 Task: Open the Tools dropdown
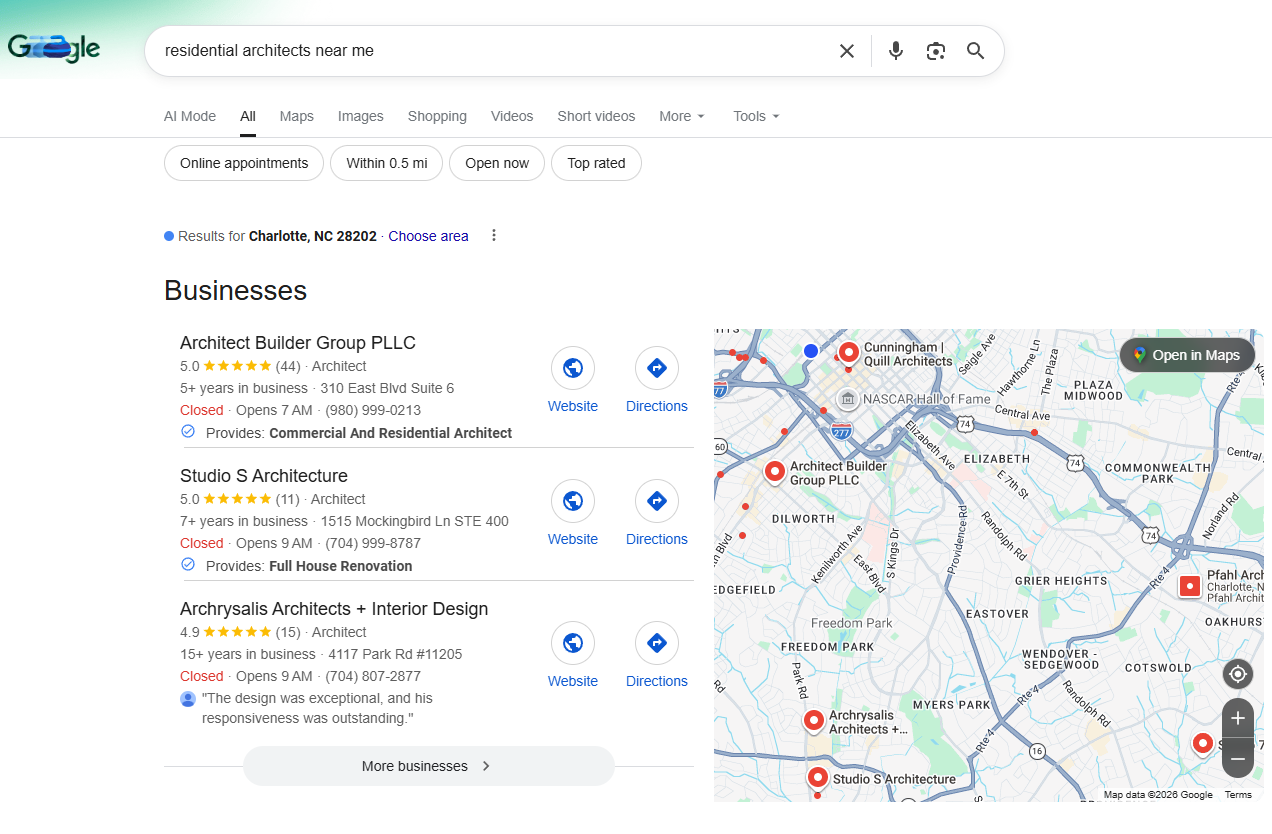pos(756,116)
